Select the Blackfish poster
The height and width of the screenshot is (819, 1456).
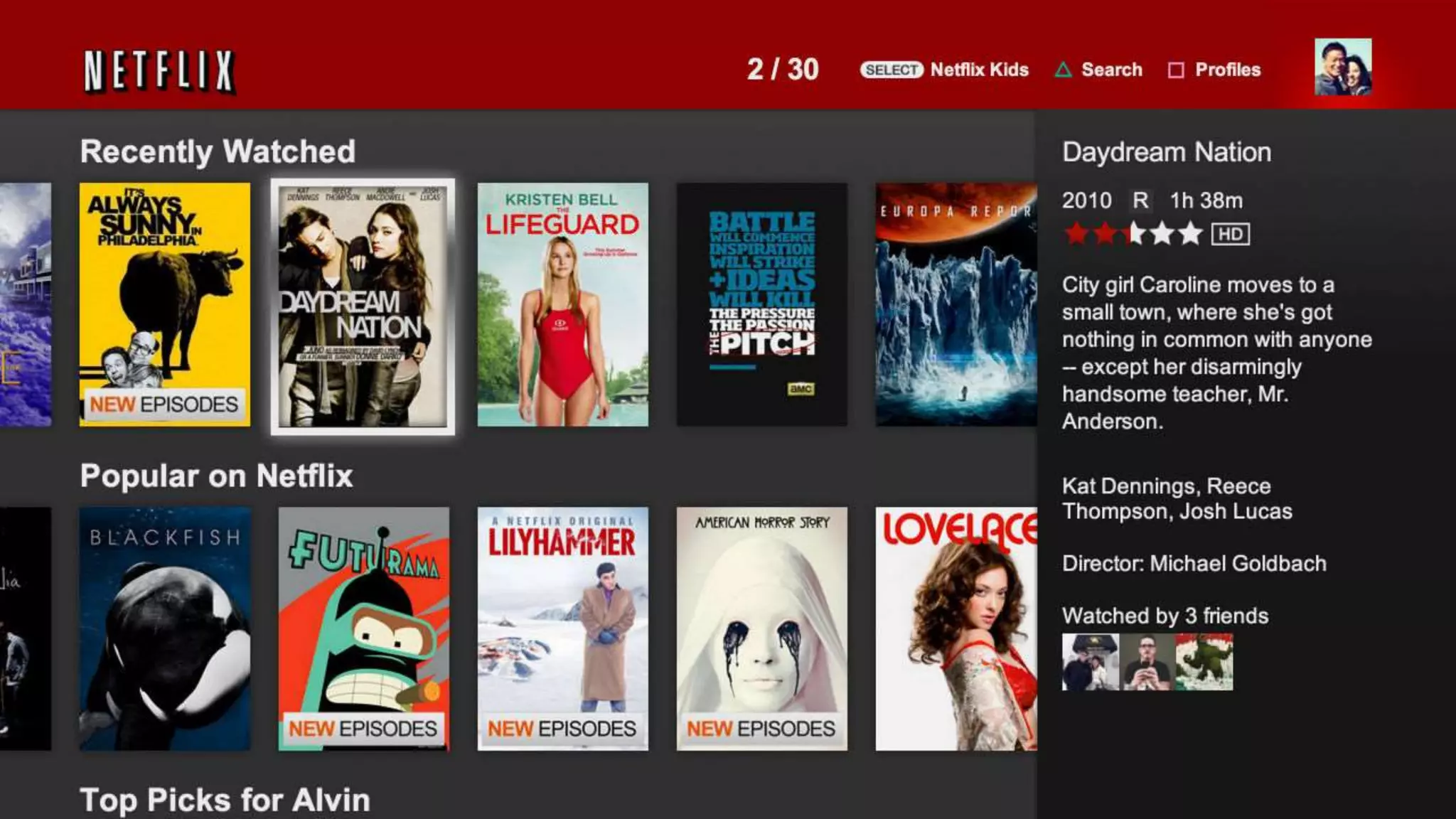164,628
